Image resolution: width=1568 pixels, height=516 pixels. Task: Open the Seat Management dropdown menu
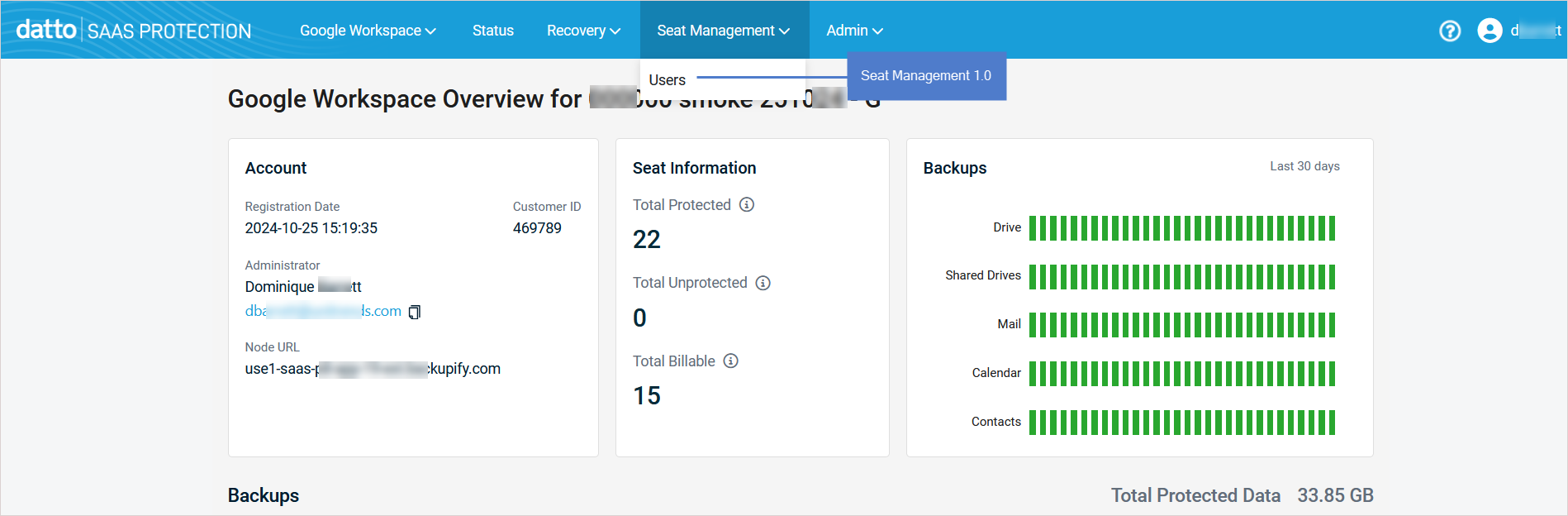[x=724, y=31]
